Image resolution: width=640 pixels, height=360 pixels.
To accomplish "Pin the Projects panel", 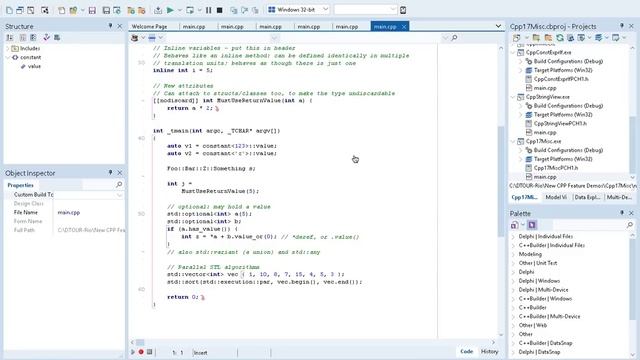I will pyautogui.click(x=622, y=26).
